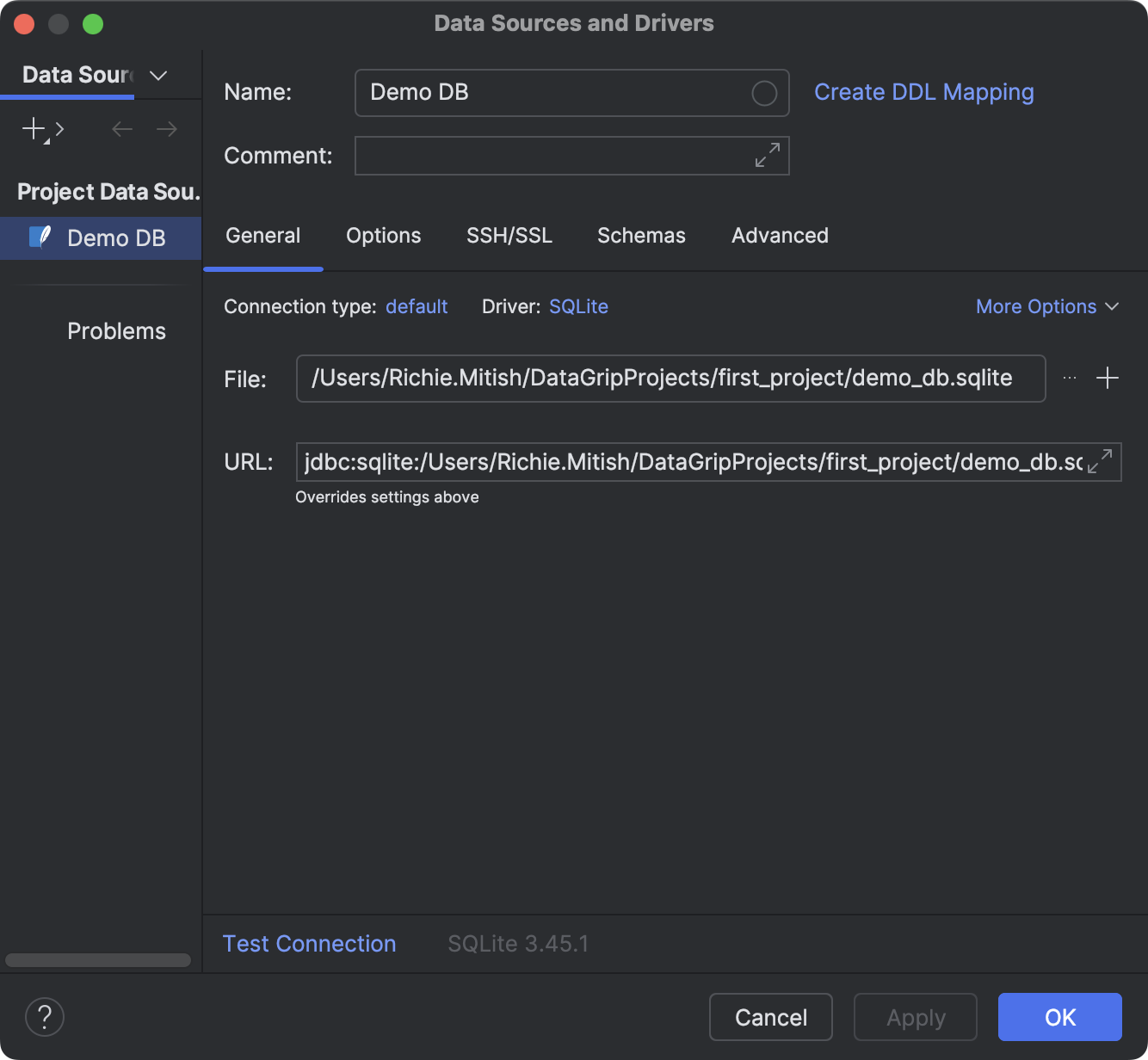Viewport: 1148px width, 1060px height.
Task: Open help via the question mark icon
Action: pyautogui.click(x=44, y=1017)
